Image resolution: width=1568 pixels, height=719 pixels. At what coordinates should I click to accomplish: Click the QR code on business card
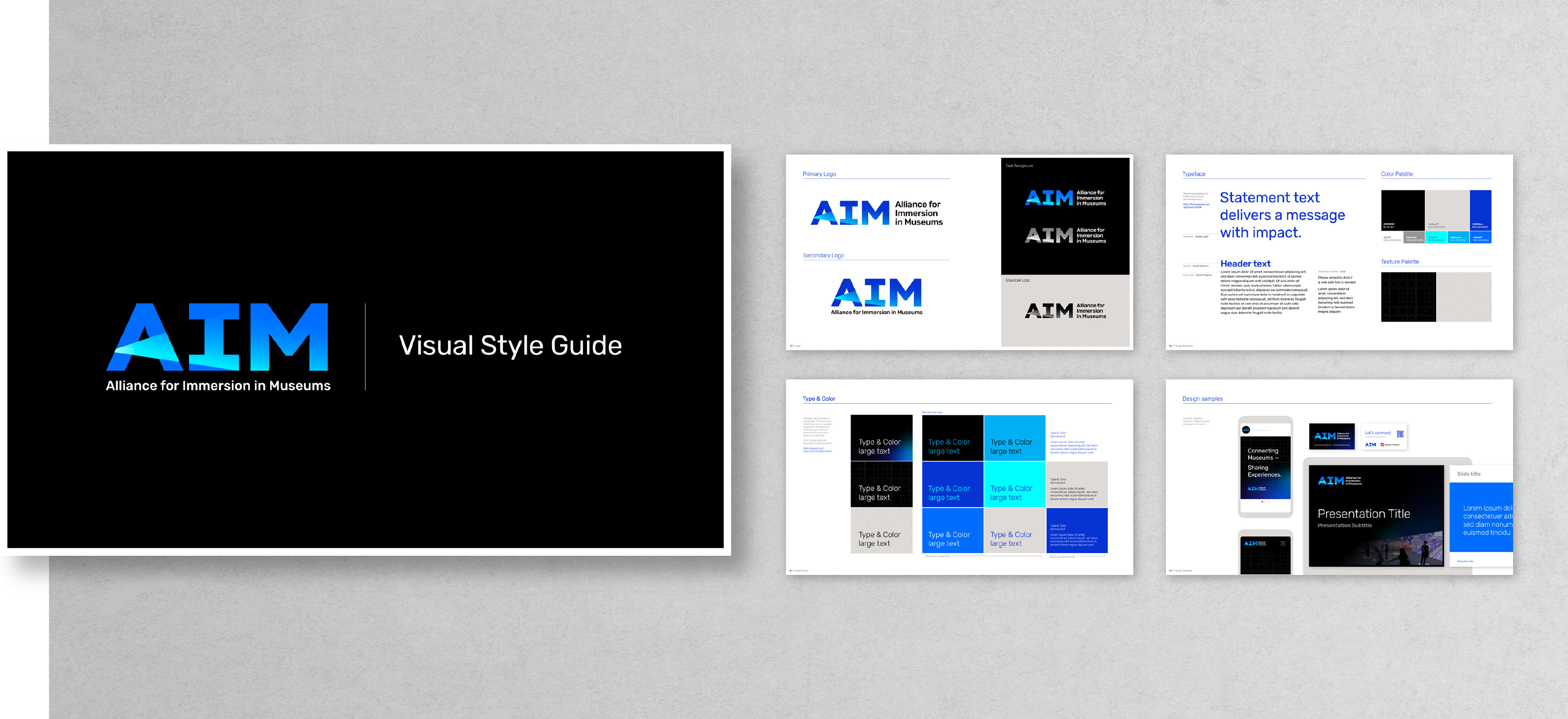coord(1400,434)
